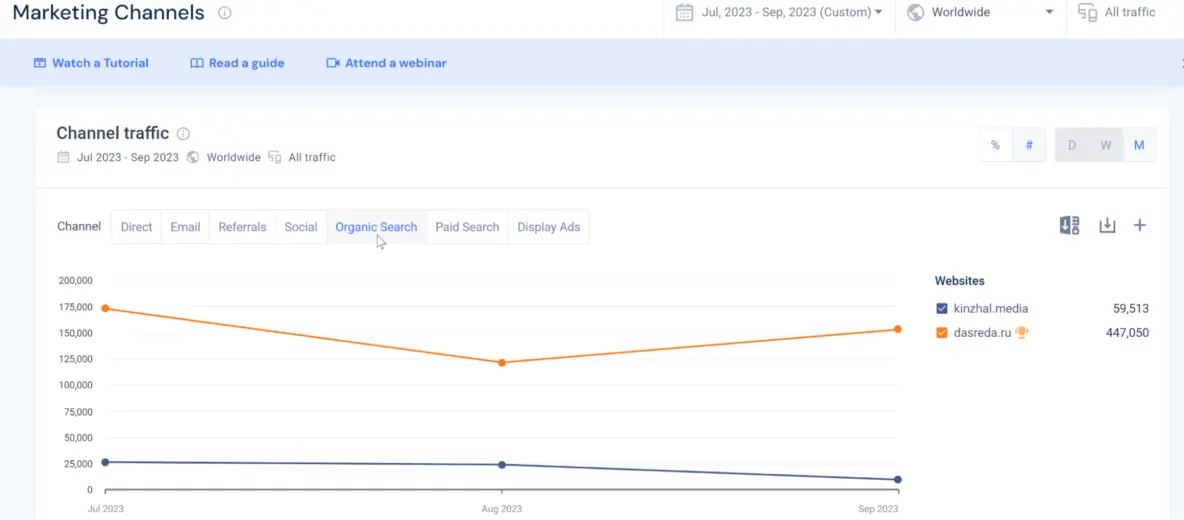
Task: Select the Organic Search channel tab
Action: point(376,227)
